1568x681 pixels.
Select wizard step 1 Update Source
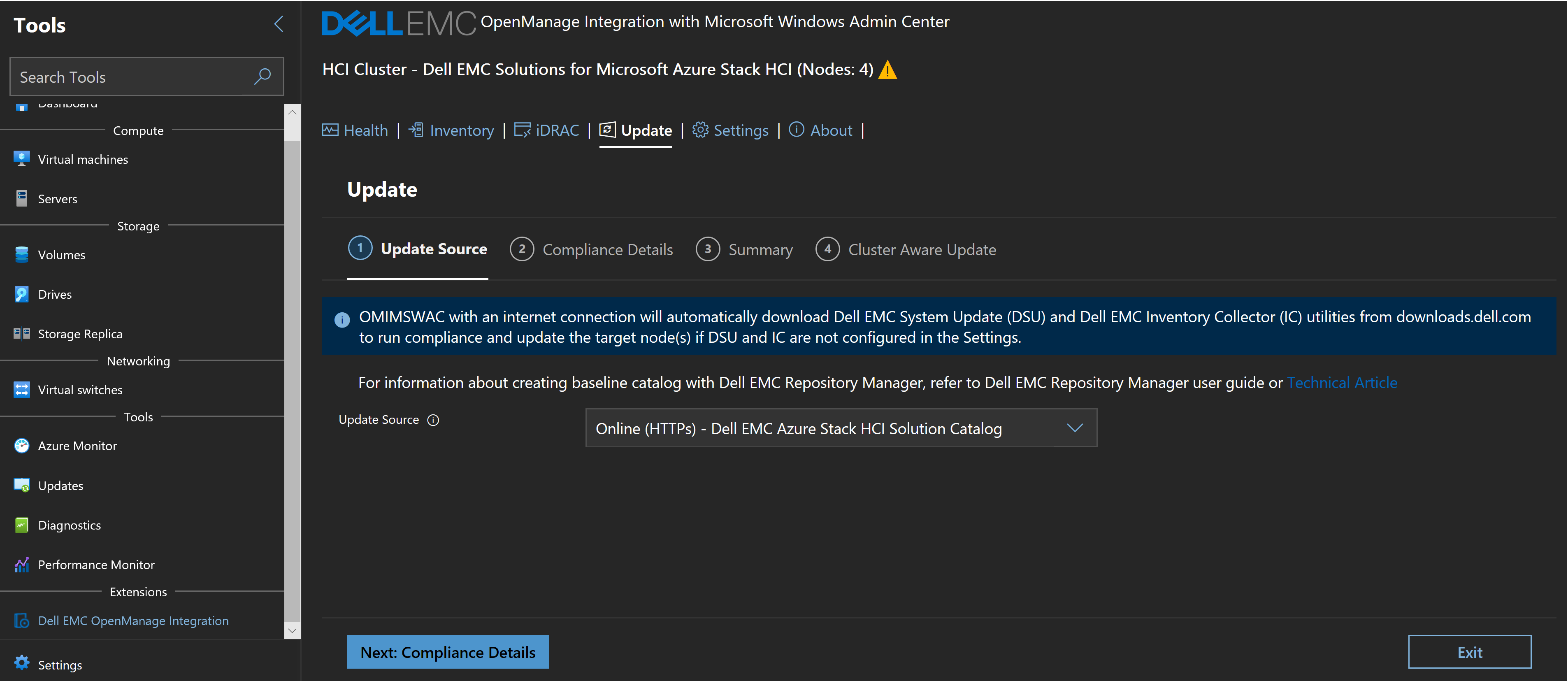tap(418, 249)
